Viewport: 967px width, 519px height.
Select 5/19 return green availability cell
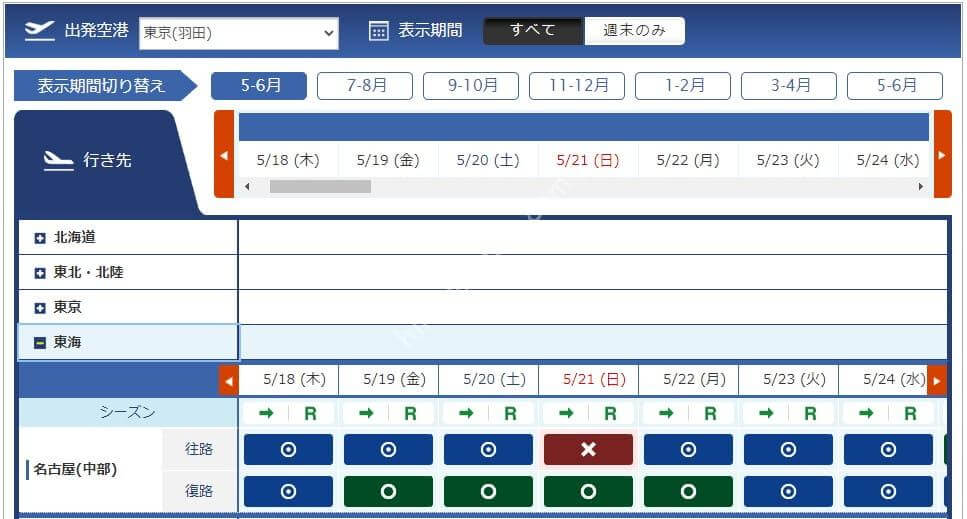click(388, 491)
